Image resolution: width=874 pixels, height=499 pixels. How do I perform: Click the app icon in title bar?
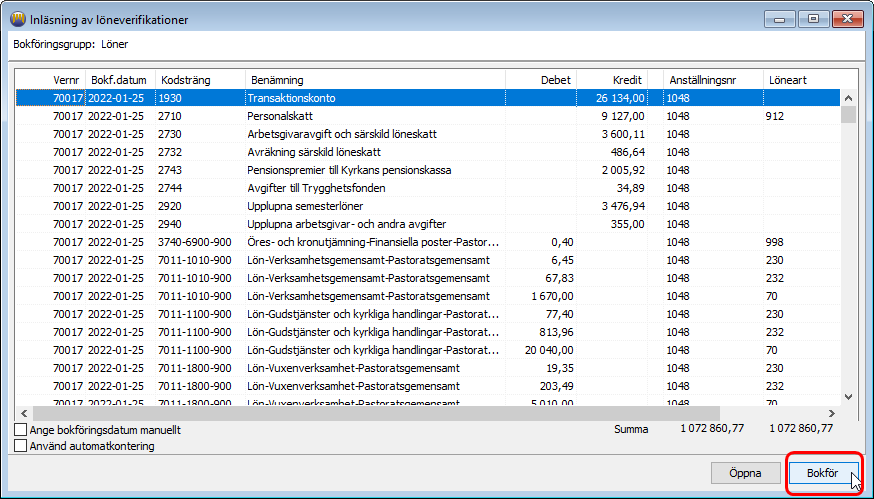(x=18, y=20)
